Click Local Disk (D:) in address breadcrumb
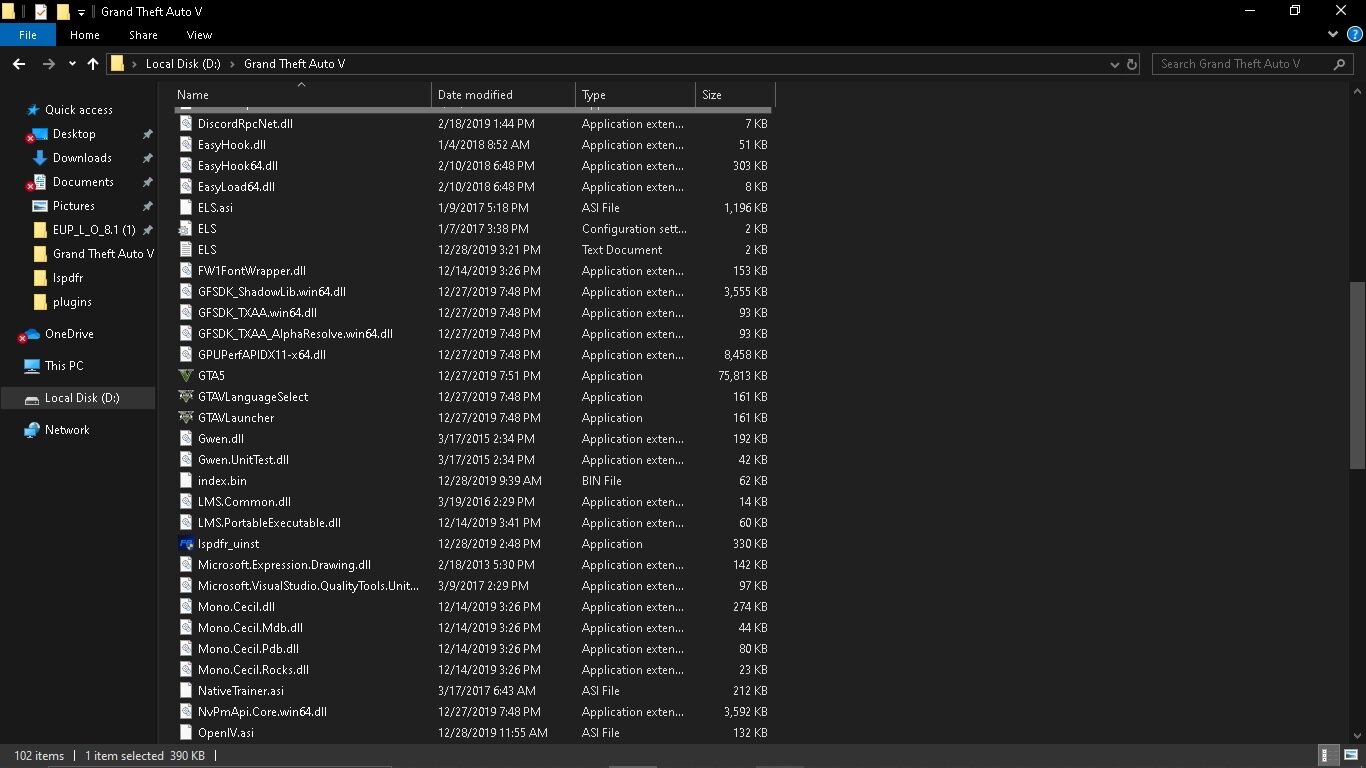1366x768 pixels. click(x=183, y=64)
